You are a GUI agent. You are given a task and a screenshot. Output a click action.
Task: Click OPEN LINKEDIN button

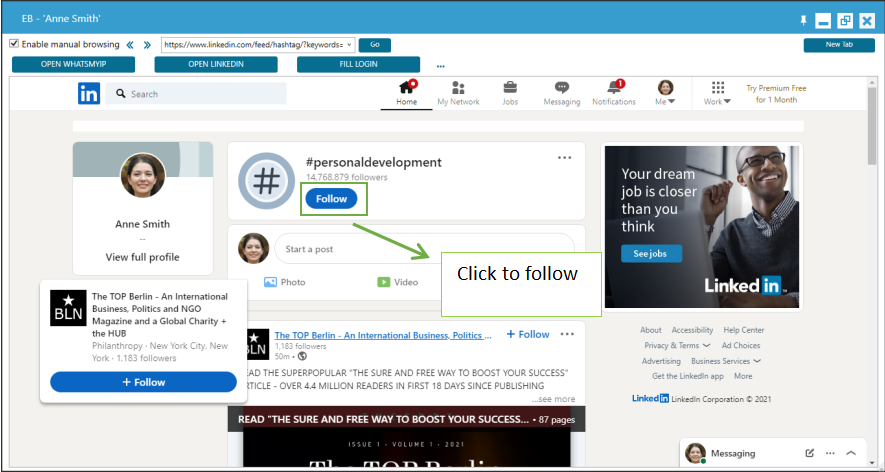tap(216, 64)
